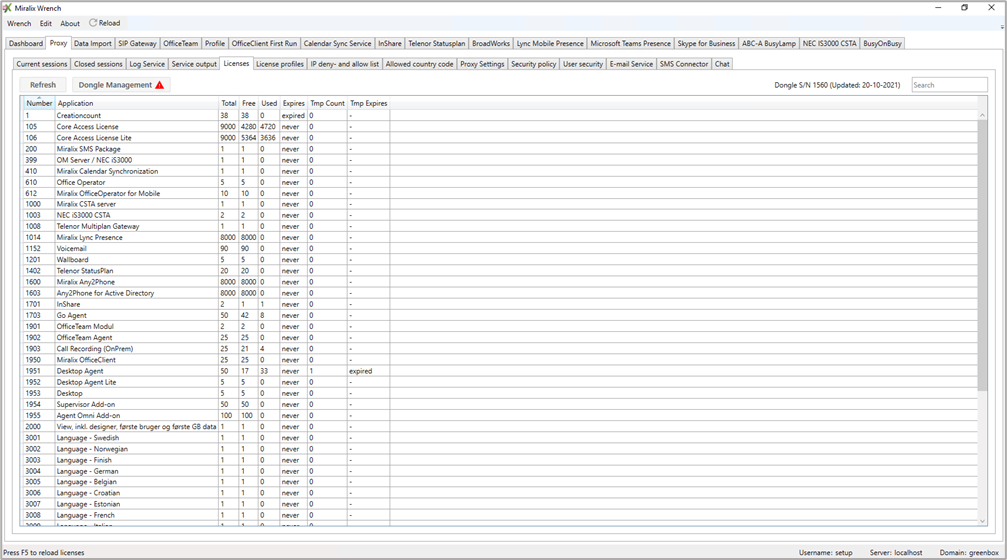Open the NEC IS3000 CSTA tab
Viewport: 1007px width, 560px height.
(x=829, y=44)
